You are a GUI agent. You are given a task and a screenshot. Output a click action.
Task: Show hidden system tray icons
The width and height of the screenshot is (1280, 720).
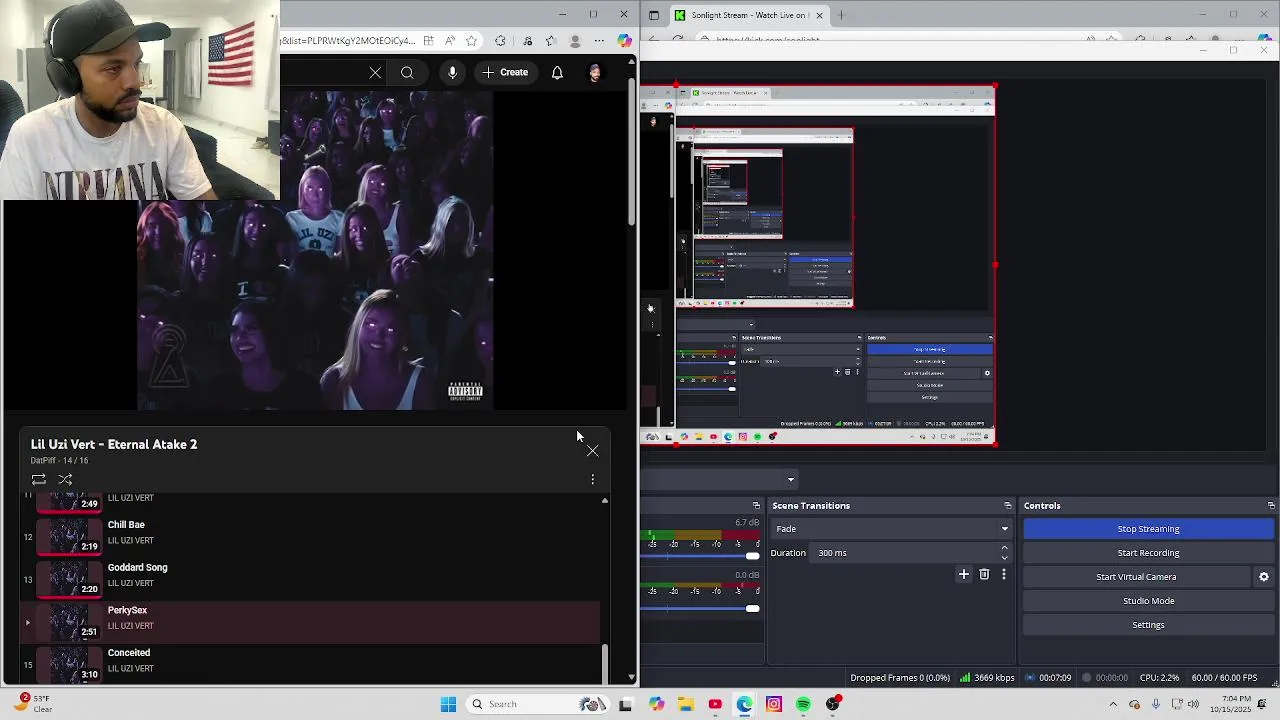click(x=1114, y=704)
